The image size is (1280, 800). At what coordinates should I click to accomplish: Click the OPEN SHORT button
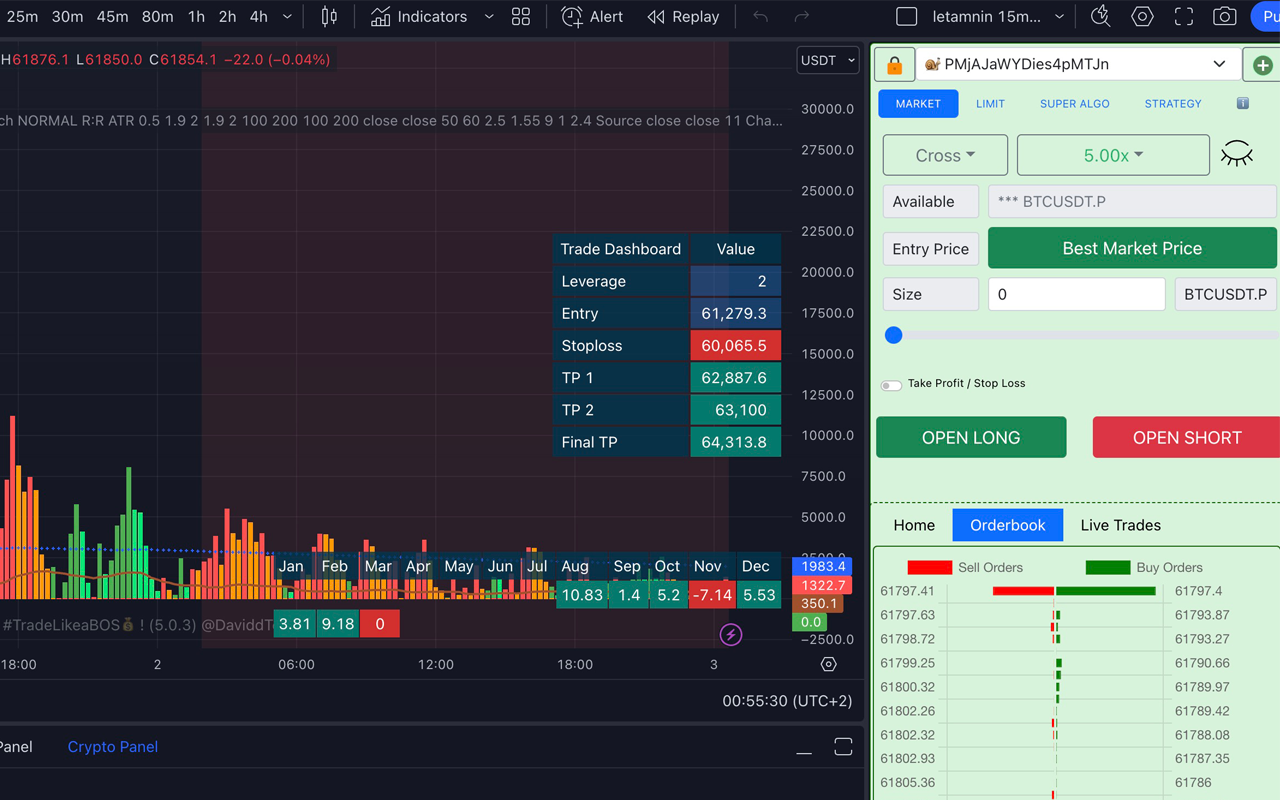(1186, 438)
